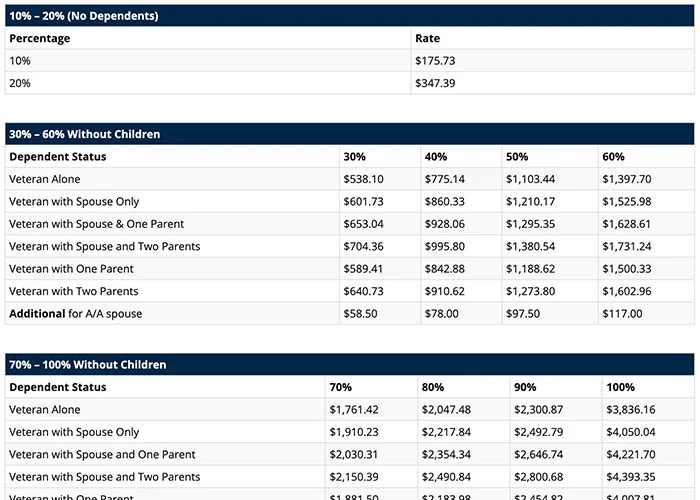
Task: Click the "10% – 20% (No Dependents)" table header
Action: pos(83,16)
